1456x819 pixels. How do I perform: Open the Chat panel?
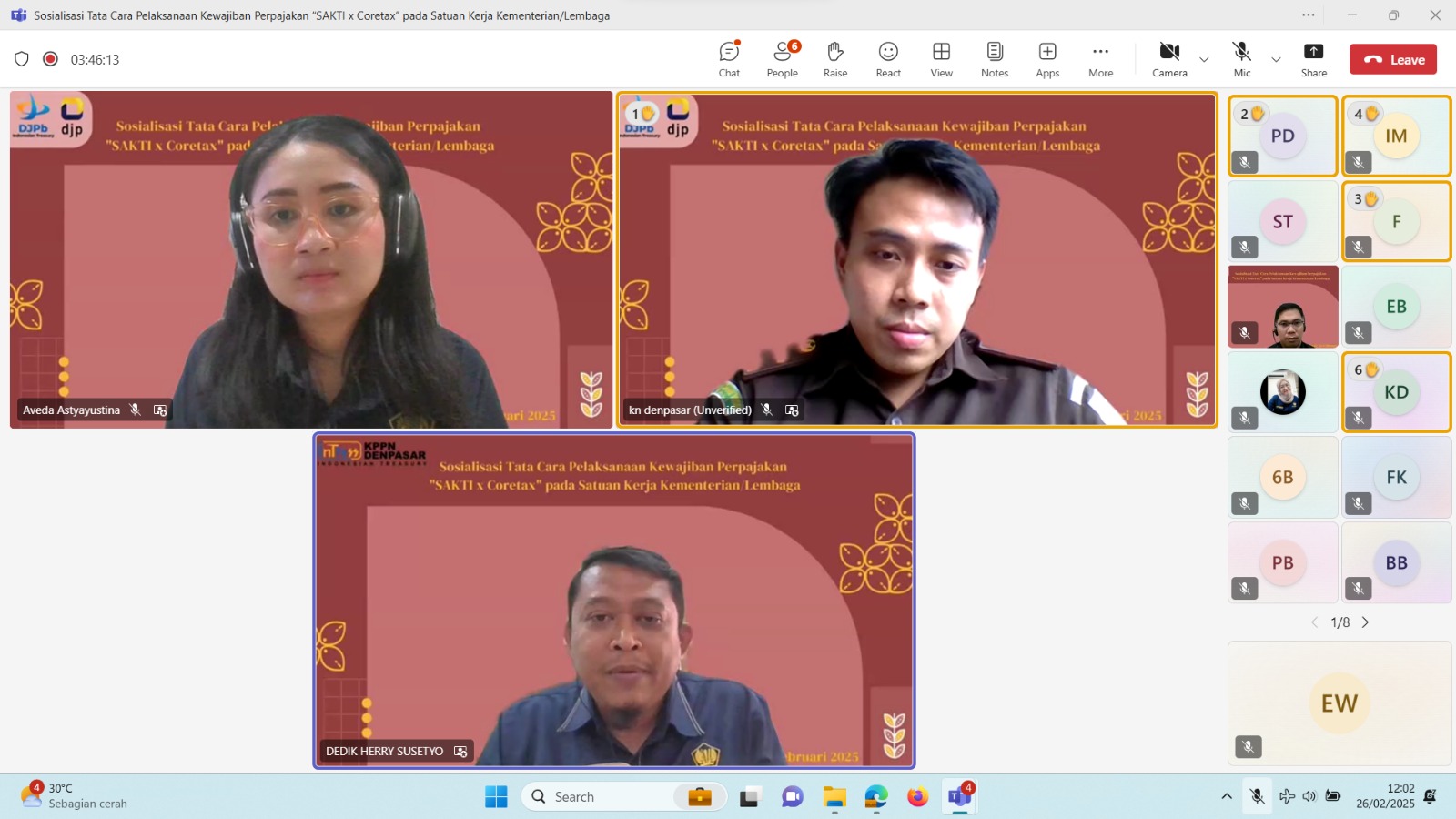[729, 60]
